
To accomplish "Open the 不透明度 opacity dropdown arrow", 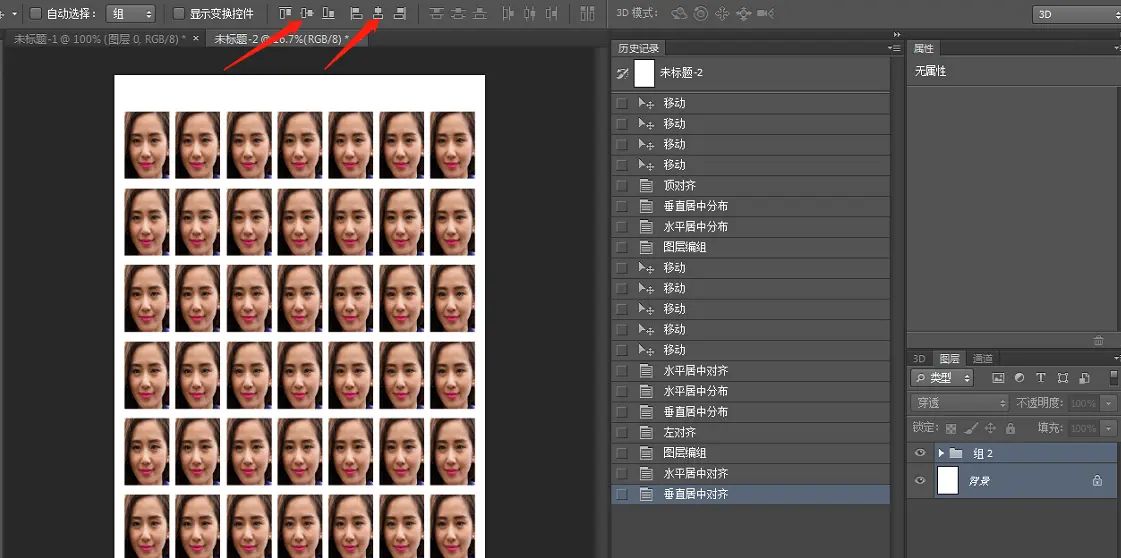I will [x=1109, y=403].
